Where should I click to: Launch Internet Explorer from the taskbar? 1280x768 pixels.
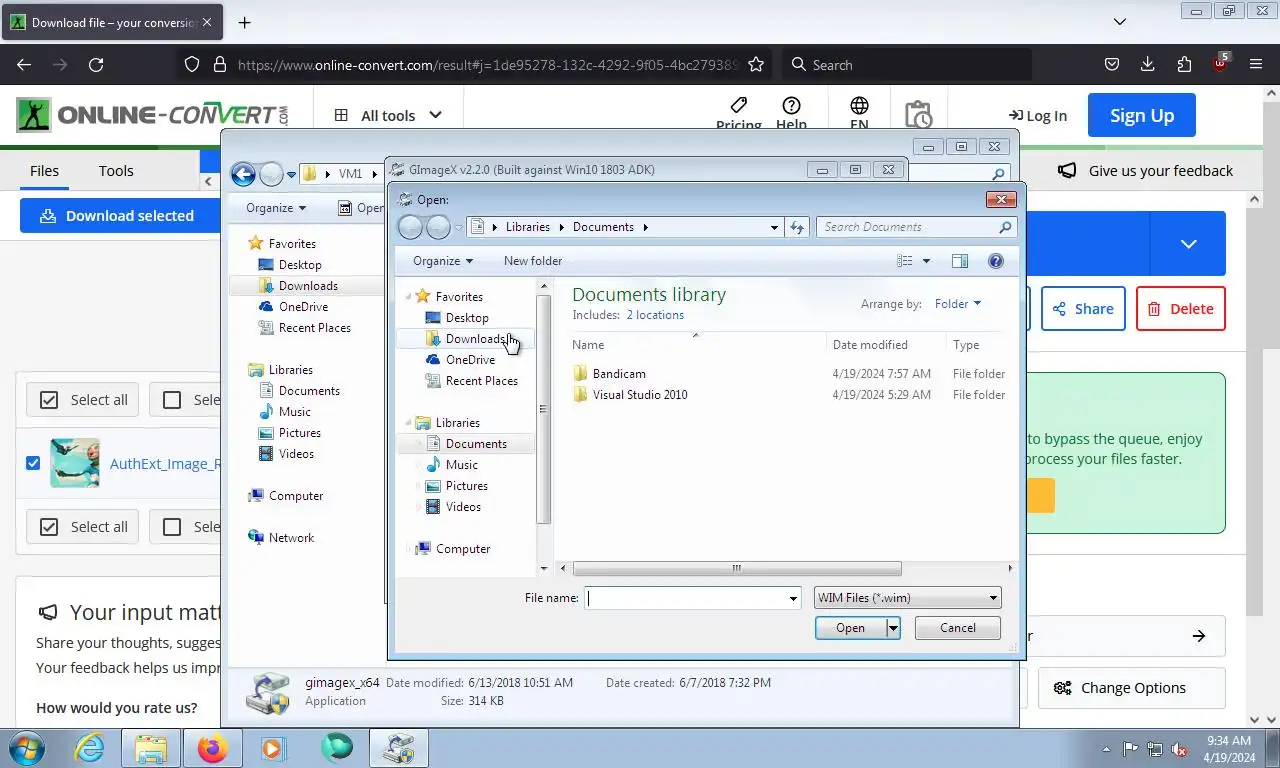pyautogui.click(x=89, y=748)
